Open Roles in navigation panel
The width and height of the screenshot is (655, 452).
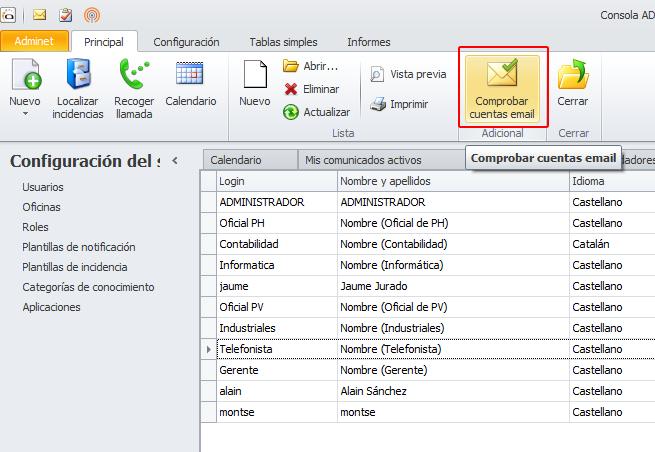[36, 227]
